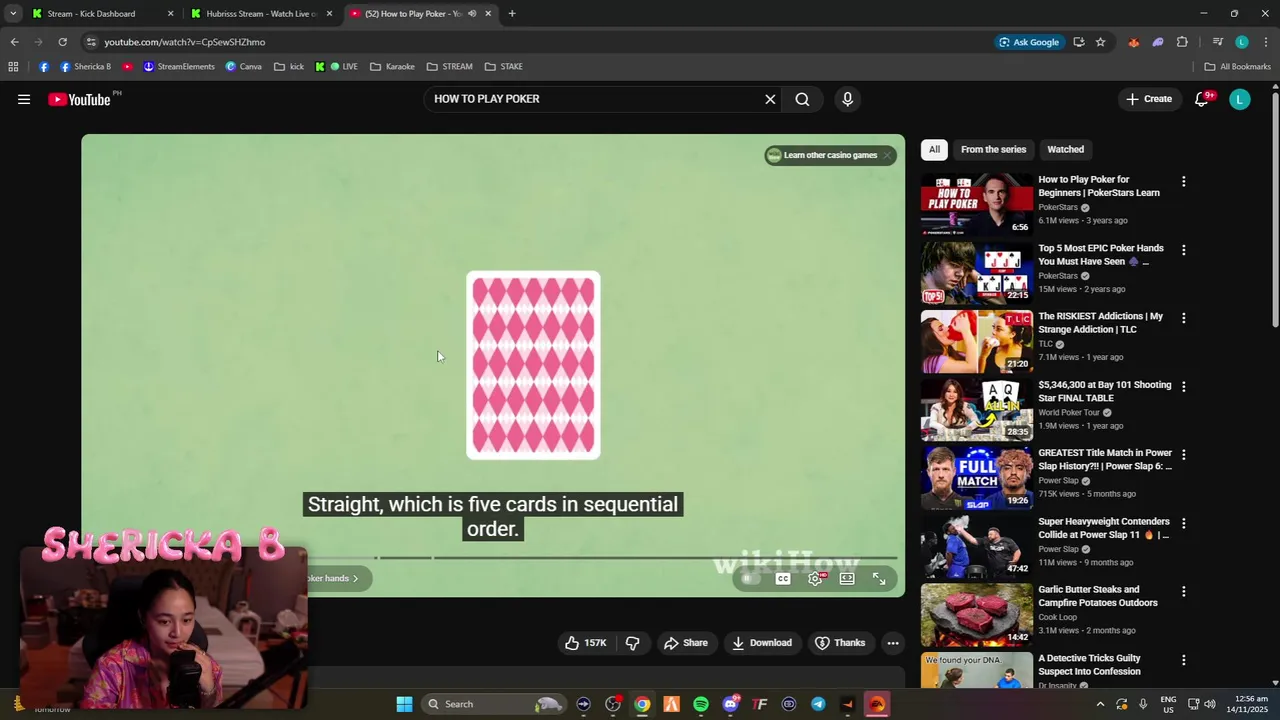The width and height of the screenshot is (1280, 720).
Task: Open STAKE bookmarks folder
Action: (504, 67)
